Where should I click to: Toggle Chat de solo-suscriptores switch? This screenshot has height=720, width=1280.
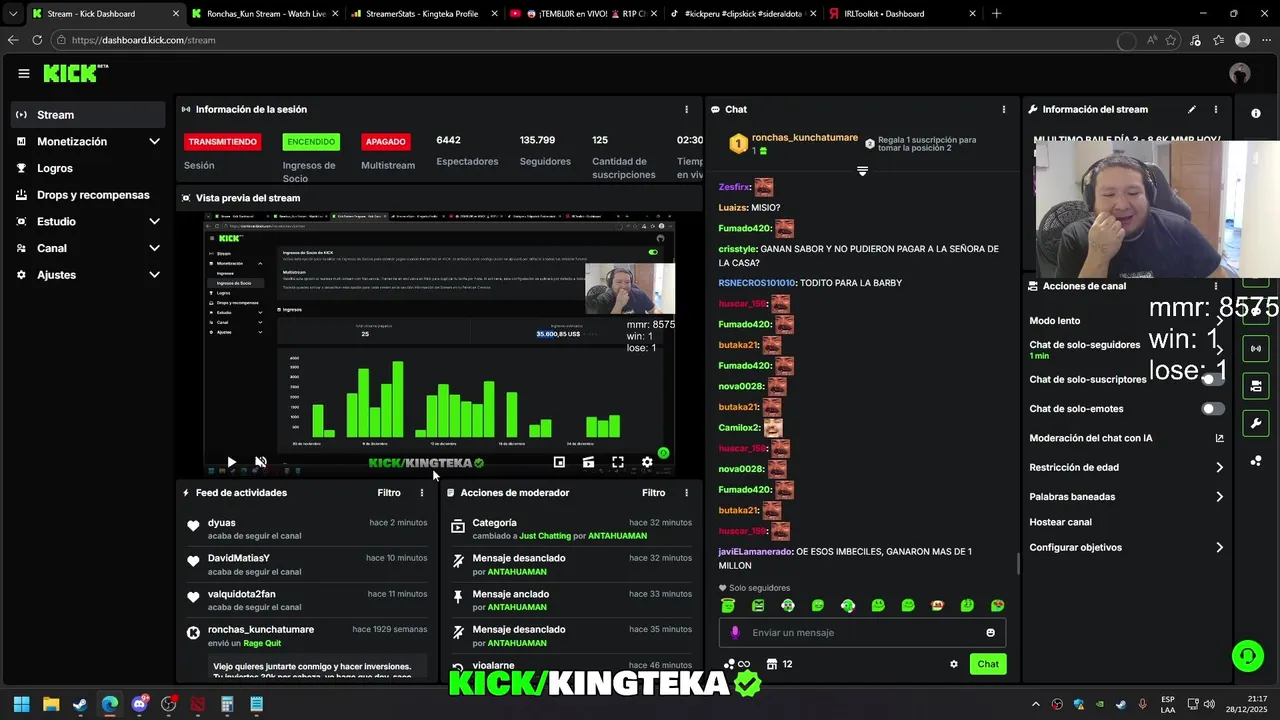pyautogui.click(x=1213, y=379)
